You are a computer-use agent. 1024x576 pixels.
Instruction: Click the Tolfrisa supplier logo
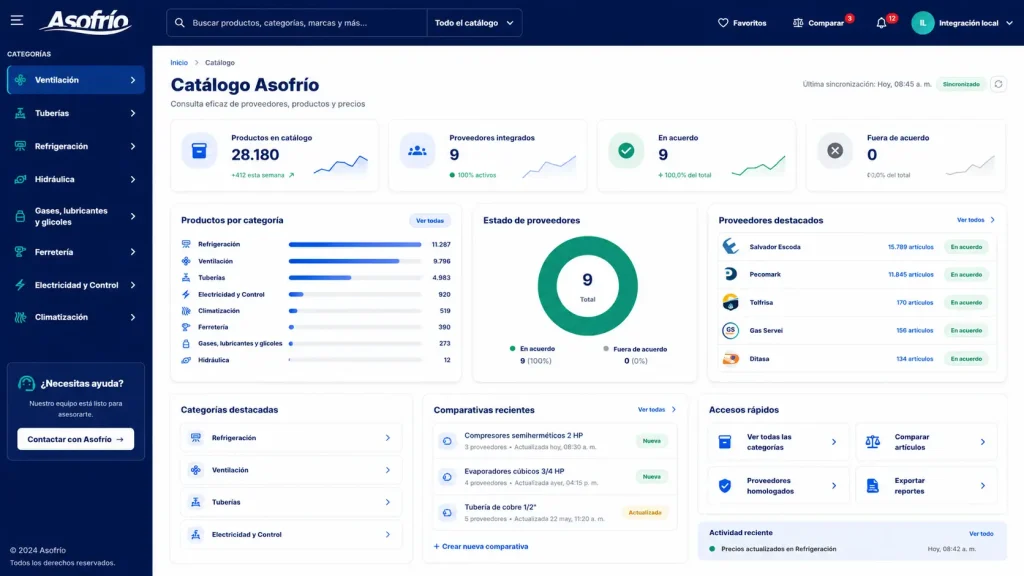point(730,302)
